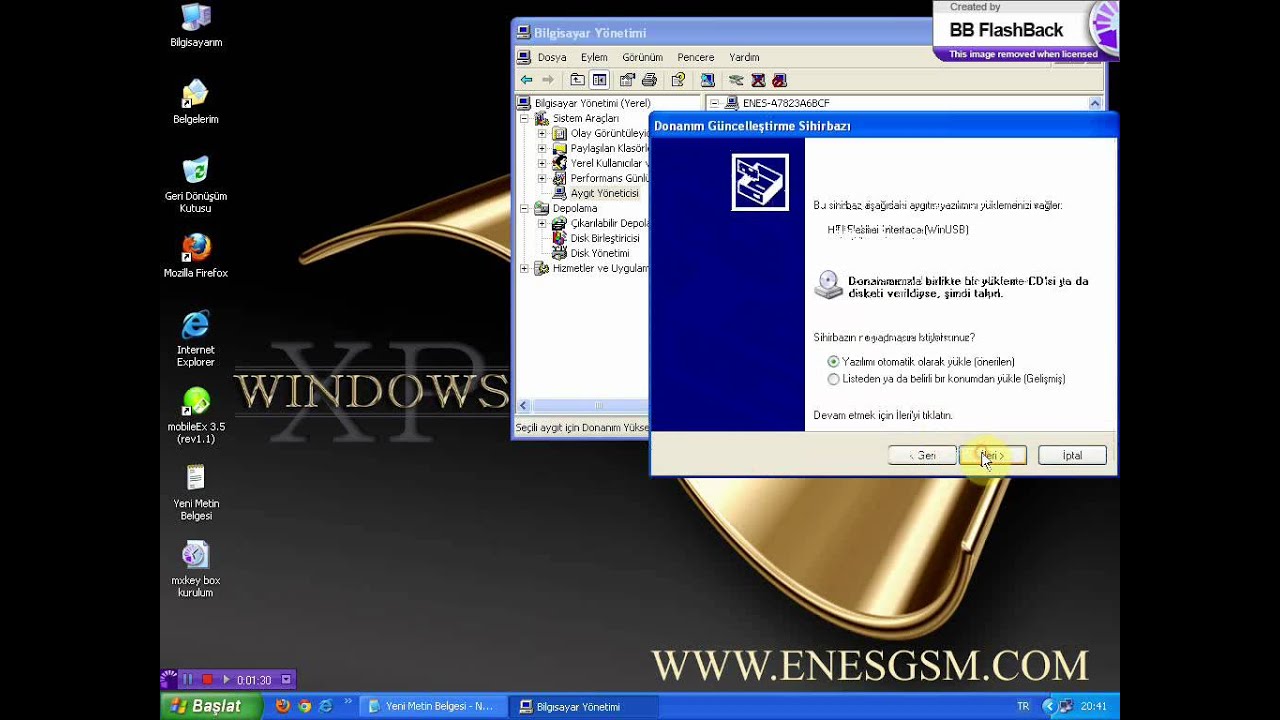Switch to Yeni Metin Belgesi taskbar button
Image resolution: width=1280 pixels, height=720 pixels.
431,706
